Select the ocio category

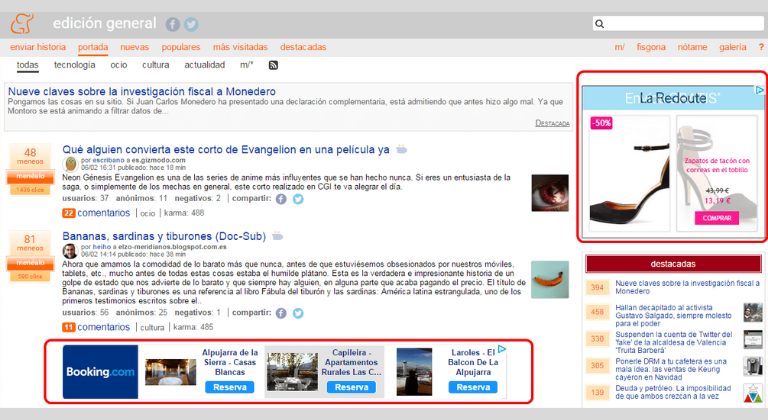[x=119, y=65]
